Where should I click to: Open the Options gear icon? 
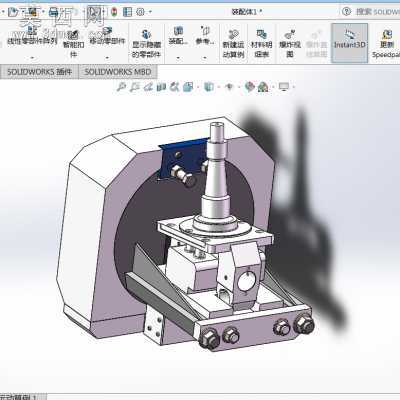[141, 12]
